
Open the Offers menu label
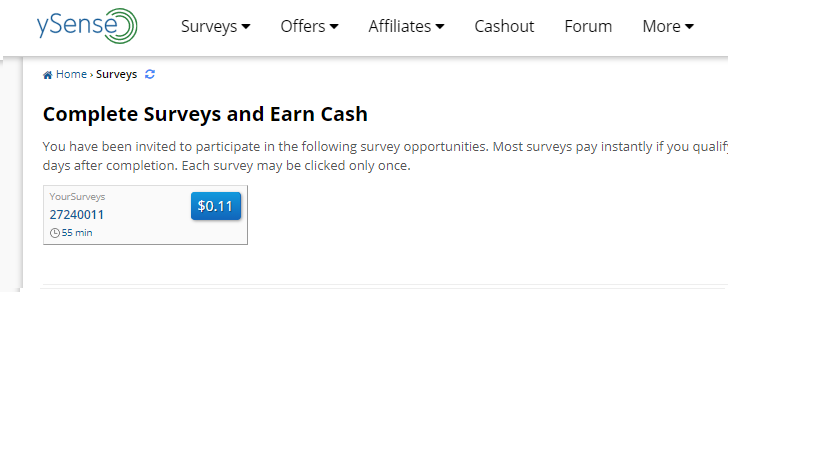pos(303,26)
